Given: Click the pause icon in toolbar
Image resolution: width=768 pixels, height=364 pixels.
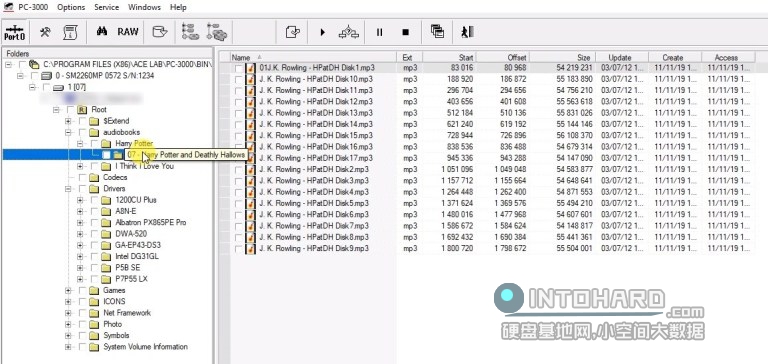Looking at the screenshot, I should pos(379,32).
